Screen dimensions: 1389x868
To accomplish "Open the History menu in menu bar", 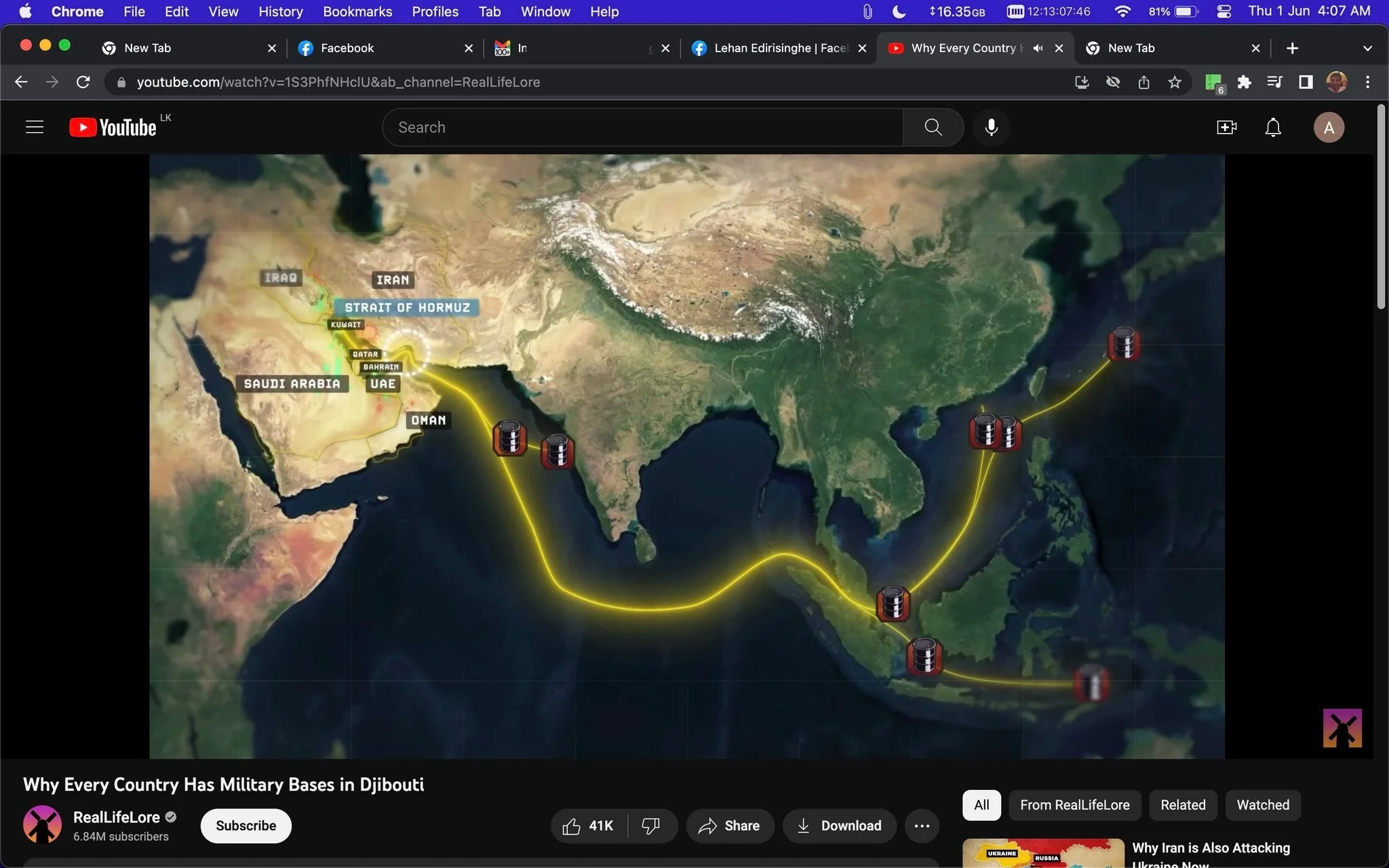I will pyautogui.click(x=280, y=12).
